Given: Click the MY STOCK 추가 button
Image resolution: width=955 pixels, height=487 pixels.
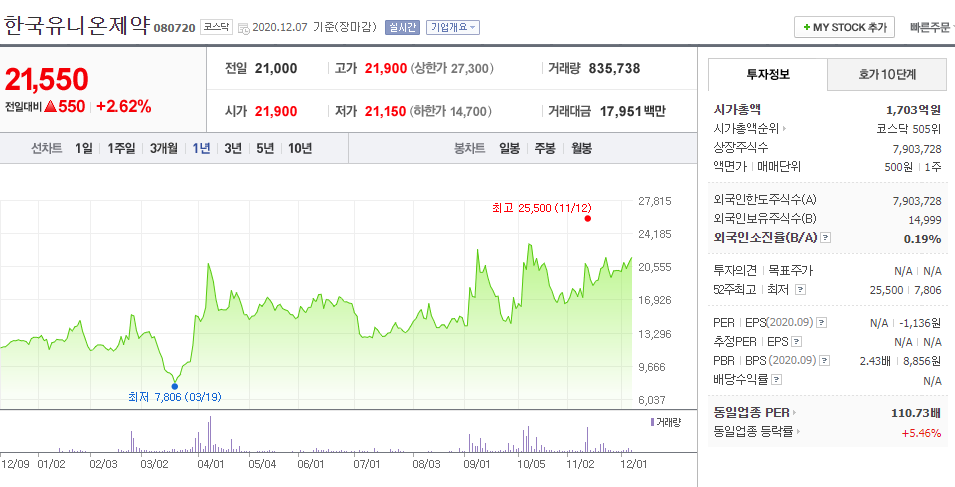Looking at the screenshot, I should pos(844,27).
